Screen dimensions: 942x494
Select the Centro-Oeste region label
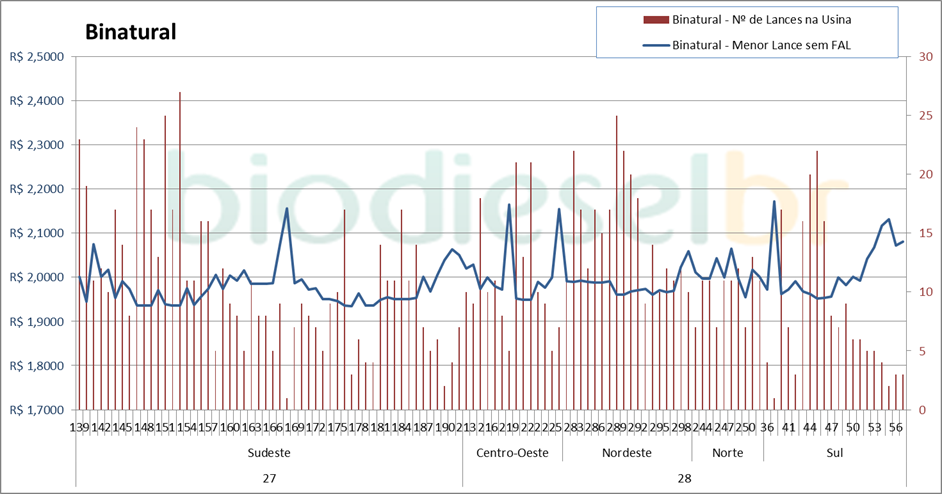(511, 453)
